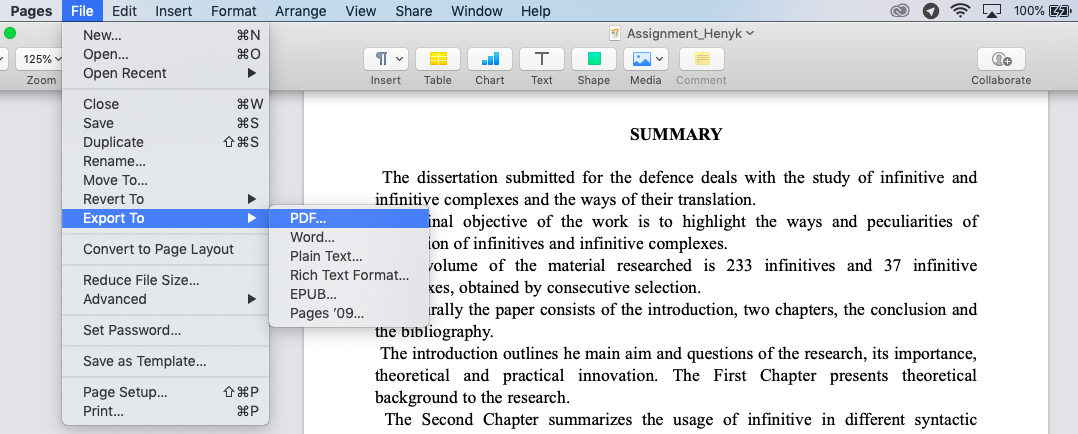
Task: Add a Chart from the toolbar
Action: [x=490, y=59]
